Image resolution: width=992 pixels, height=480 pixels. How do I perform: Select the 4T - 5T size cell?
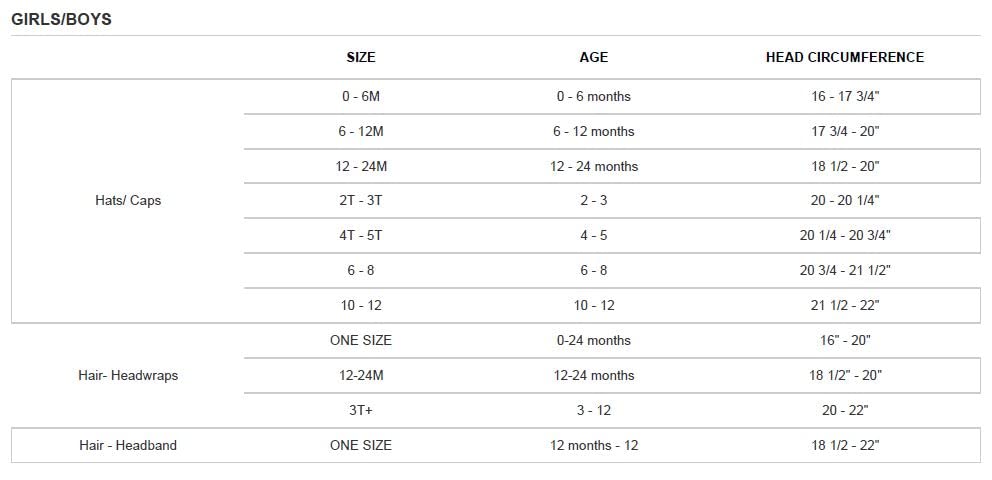pos(361,235)
